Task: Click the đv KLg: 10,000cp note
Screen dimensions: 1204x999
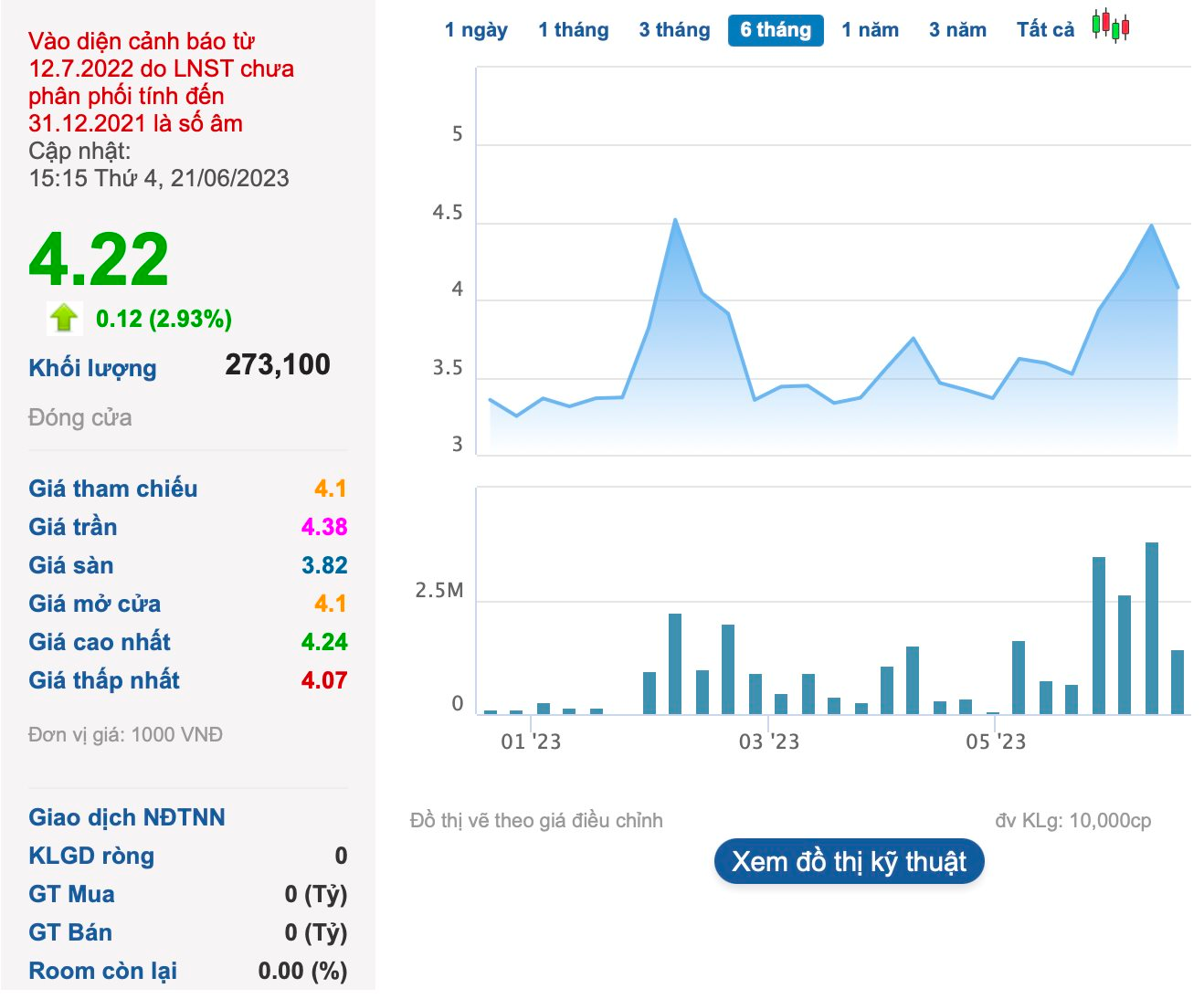Action: coord(1073,821)
